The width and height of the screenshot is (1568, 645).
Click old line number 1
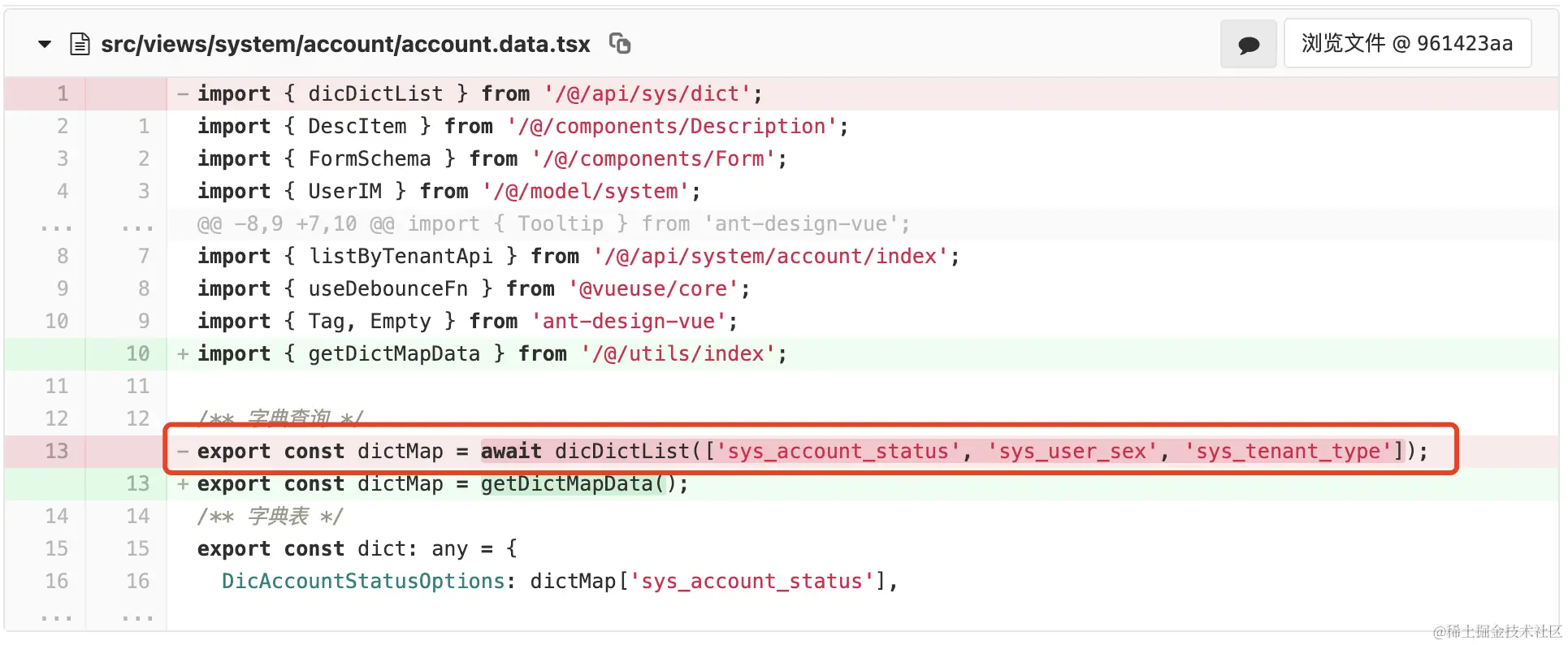coord(63,94)
